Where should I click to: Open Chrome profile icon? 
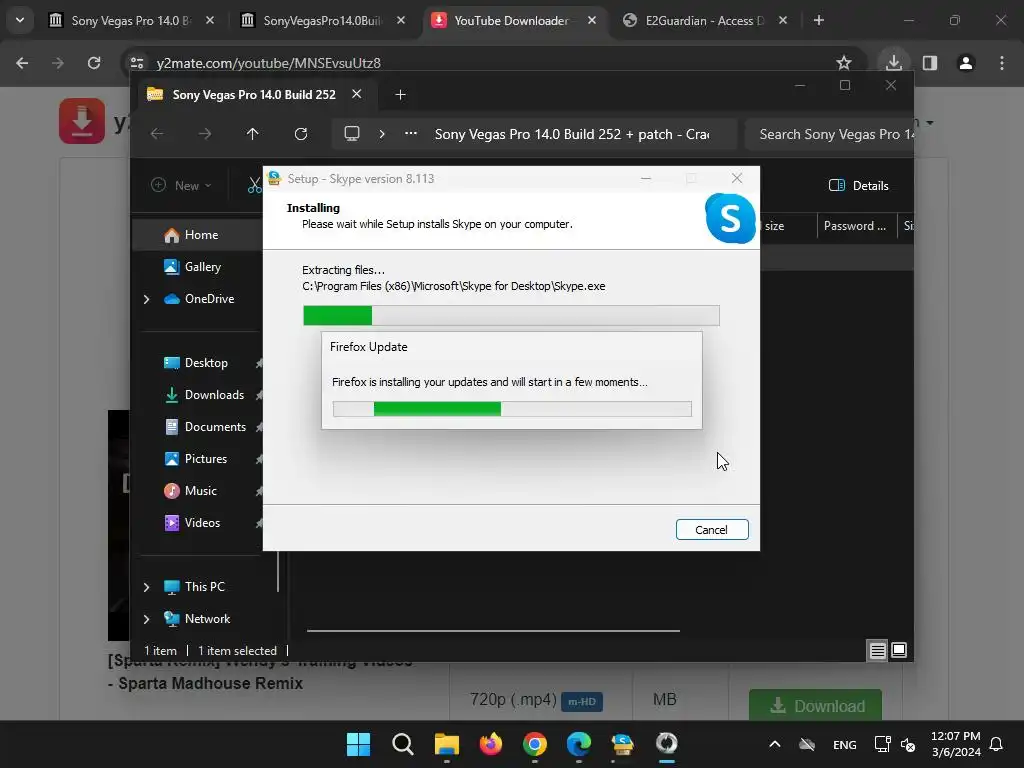click(966, 63)
